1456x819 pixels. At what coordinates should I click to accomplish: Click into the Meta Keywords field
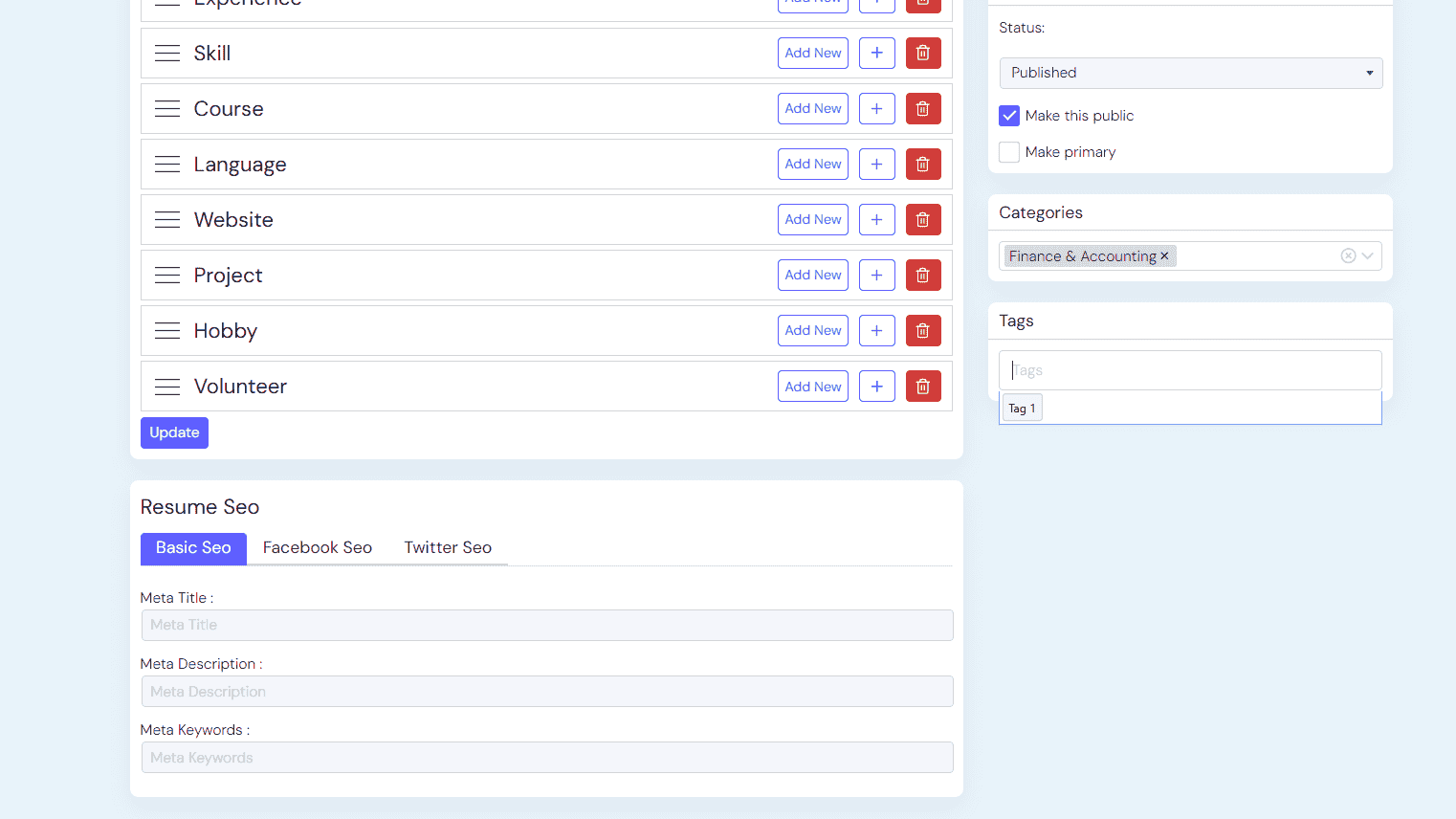[x=546, y=758]
